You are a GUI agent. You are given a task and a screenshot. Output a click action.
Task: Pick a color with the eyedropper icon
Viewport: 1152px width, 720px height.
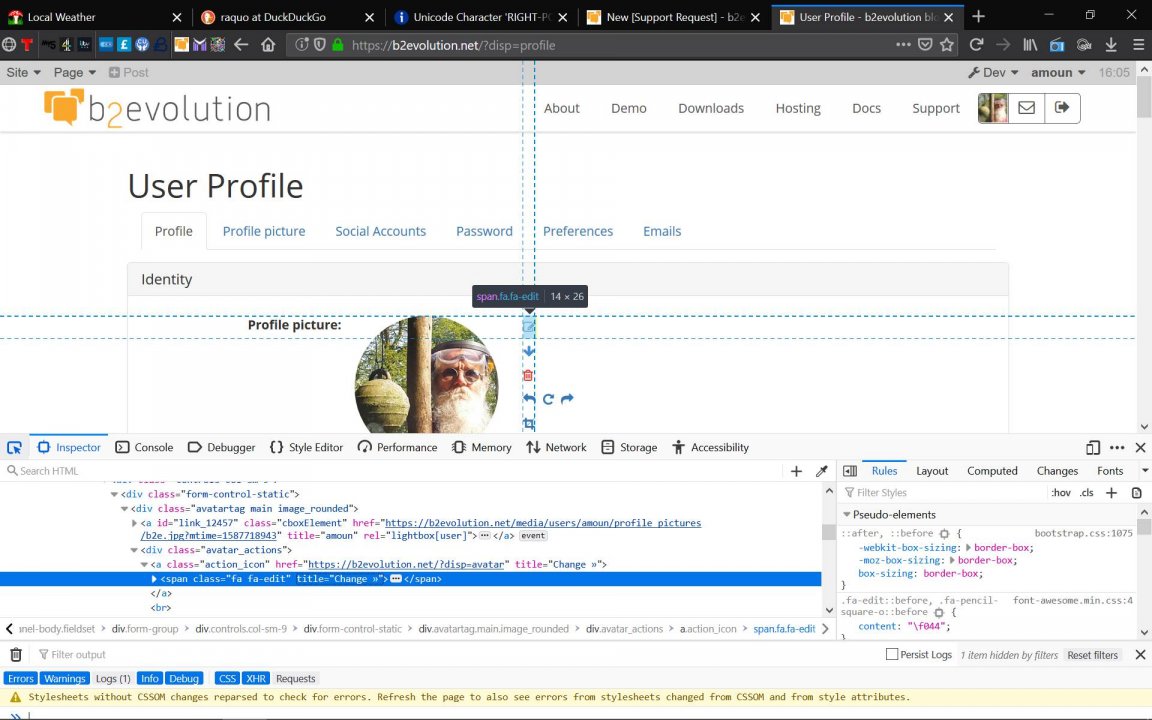point(821,471)
